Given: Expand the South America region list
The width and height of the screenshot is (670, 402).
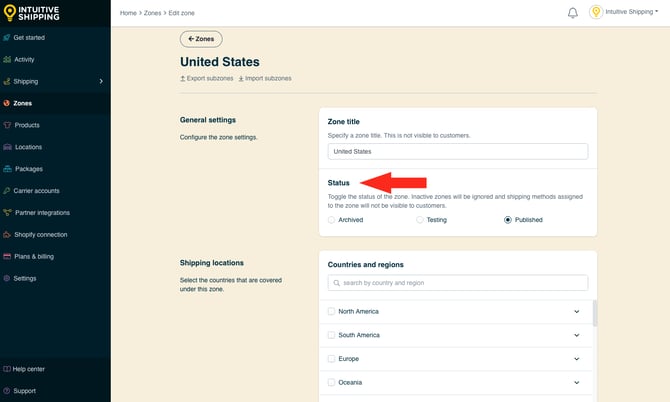Looking at the screenshot, I should 576,335.
